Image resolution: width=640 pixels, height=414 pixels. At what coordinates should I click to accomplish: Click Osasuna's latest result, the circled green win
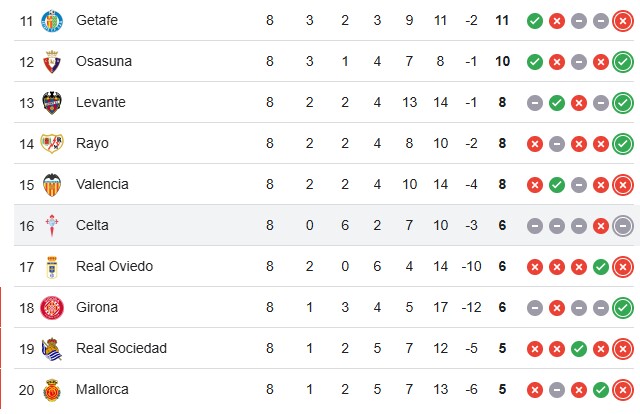623,61
